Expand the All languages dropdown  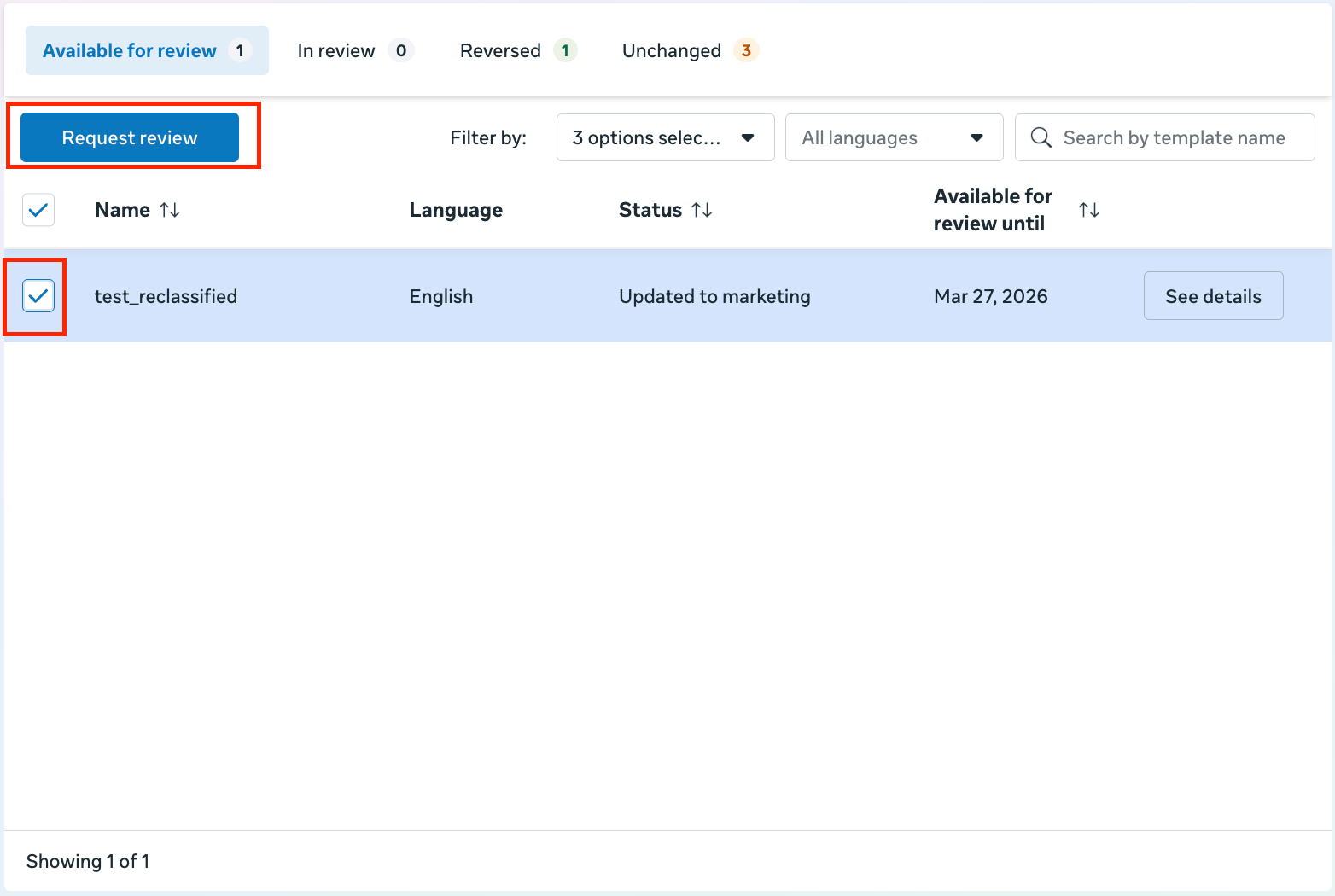(x=893, y=137)
